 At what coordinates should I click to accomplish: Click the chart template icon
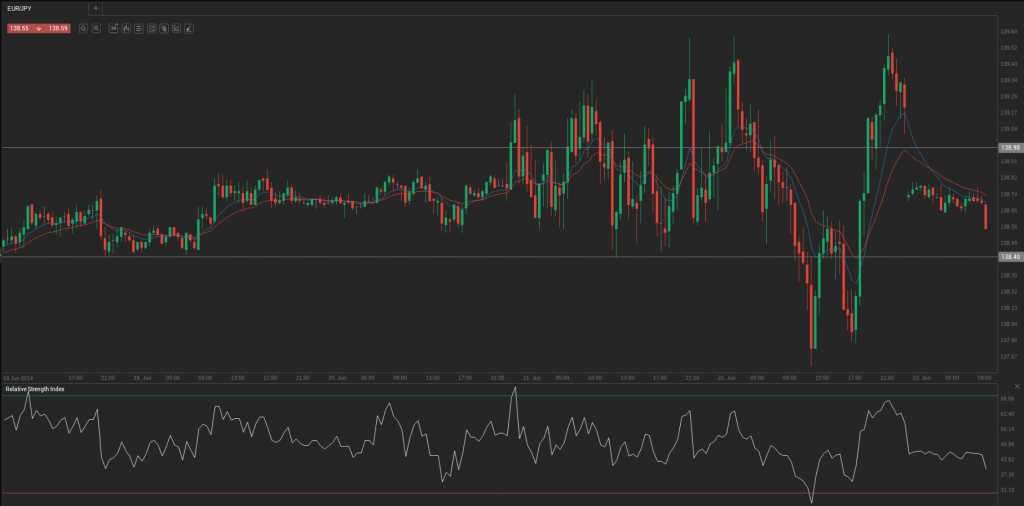click(x=151, y=28)
